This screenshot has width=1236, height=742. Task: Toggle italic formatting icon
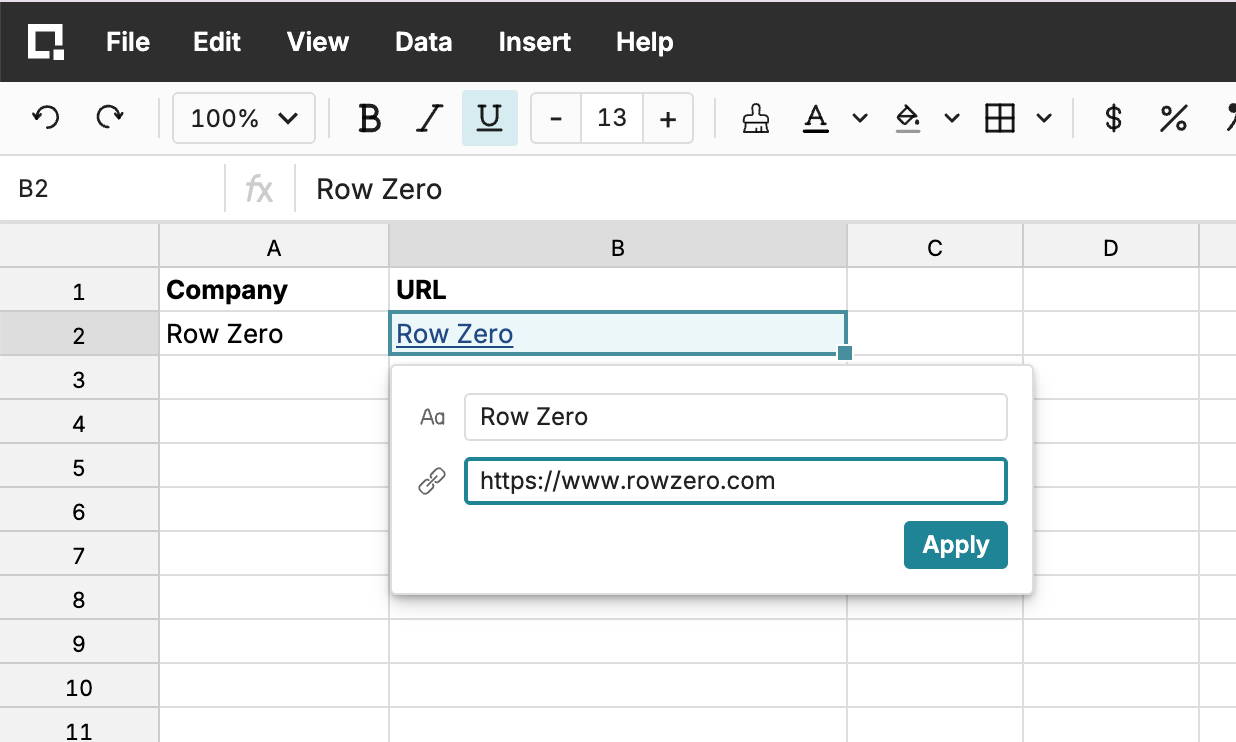point(429,119)
